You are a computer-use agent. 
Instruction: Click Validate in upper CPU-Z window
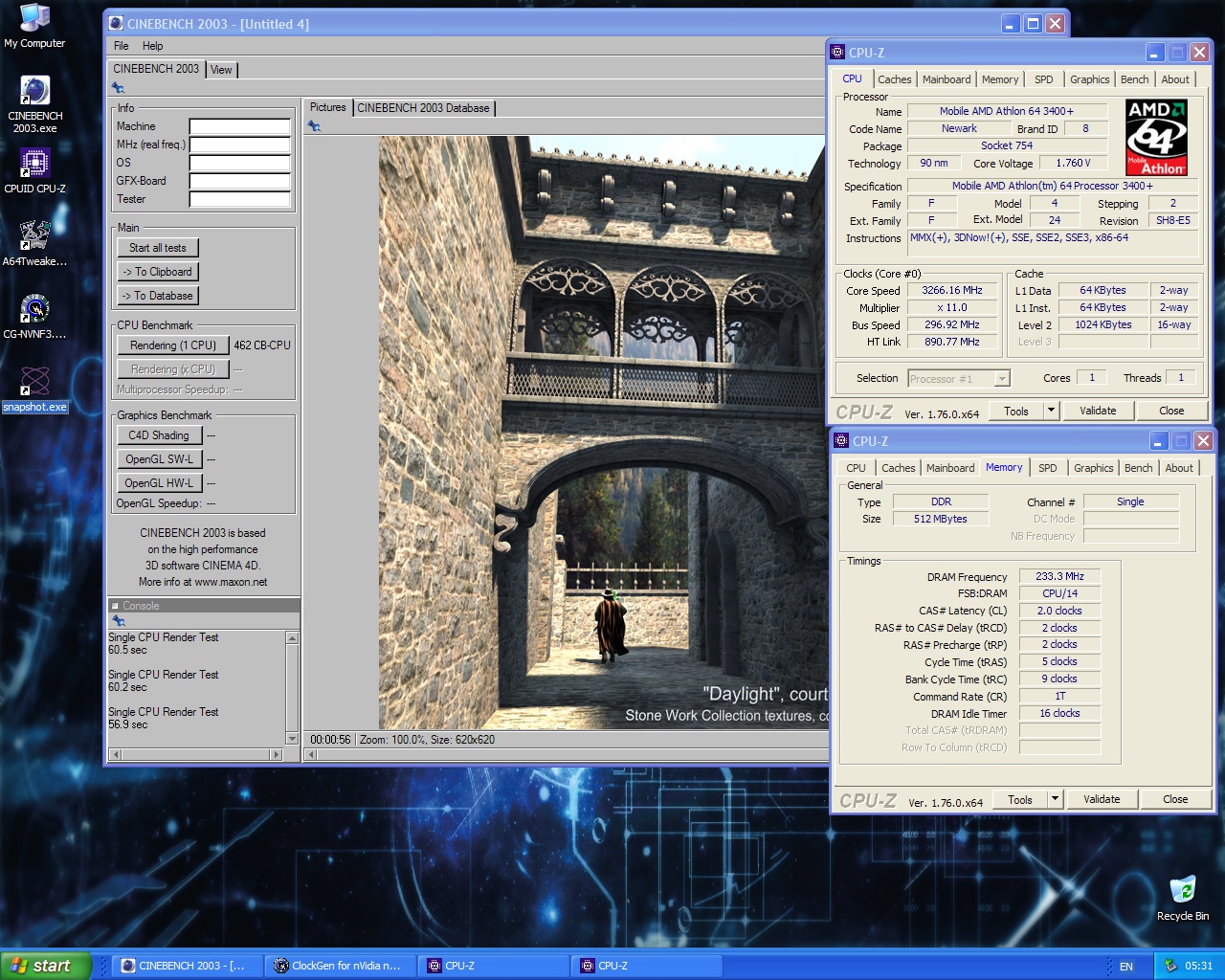click(1098, 411)
